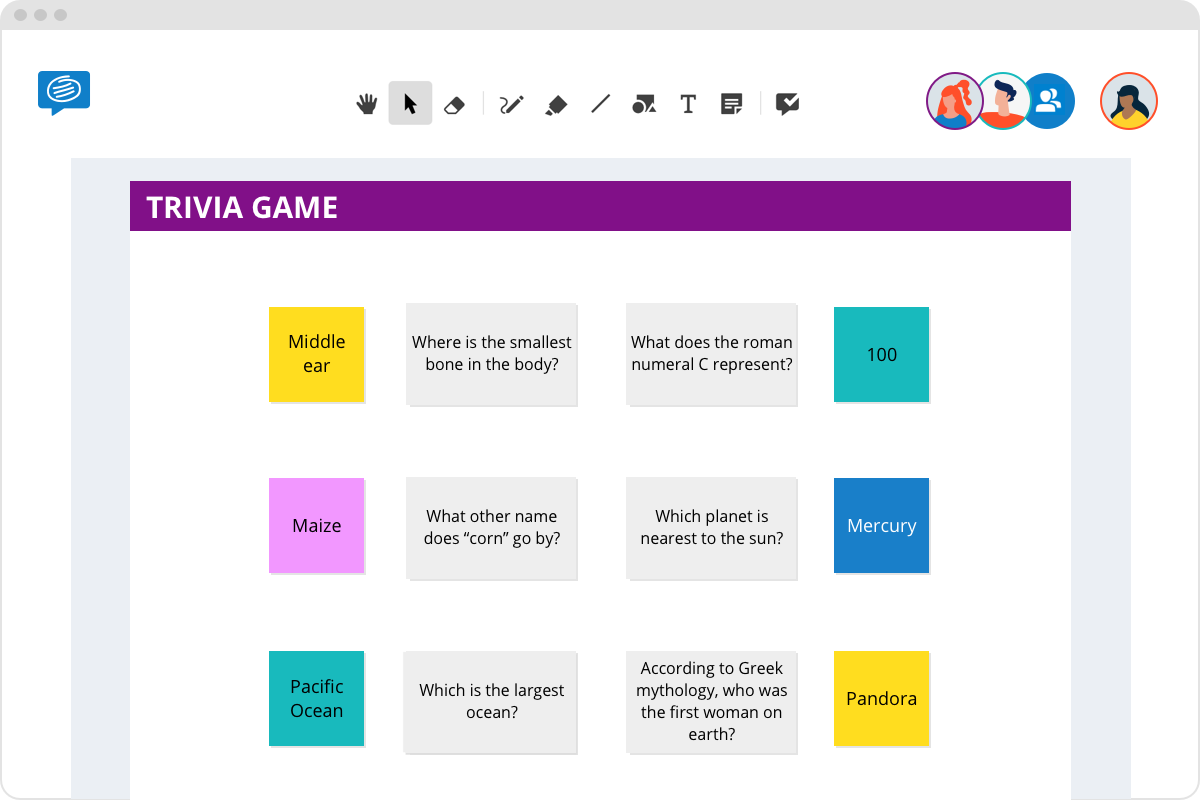This screenshot has height=800, width=1200.
Task: Select the TRIVIA GAME purple header
Action: (x=600, y=206)
